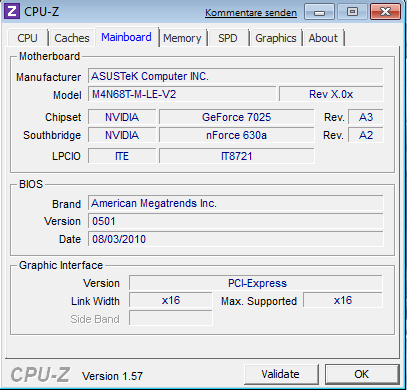This screenshot has height=390, width=407.
Task: Click the IT8721 LPCIO value
Action: pyautogui.click(x=236, y=156)
